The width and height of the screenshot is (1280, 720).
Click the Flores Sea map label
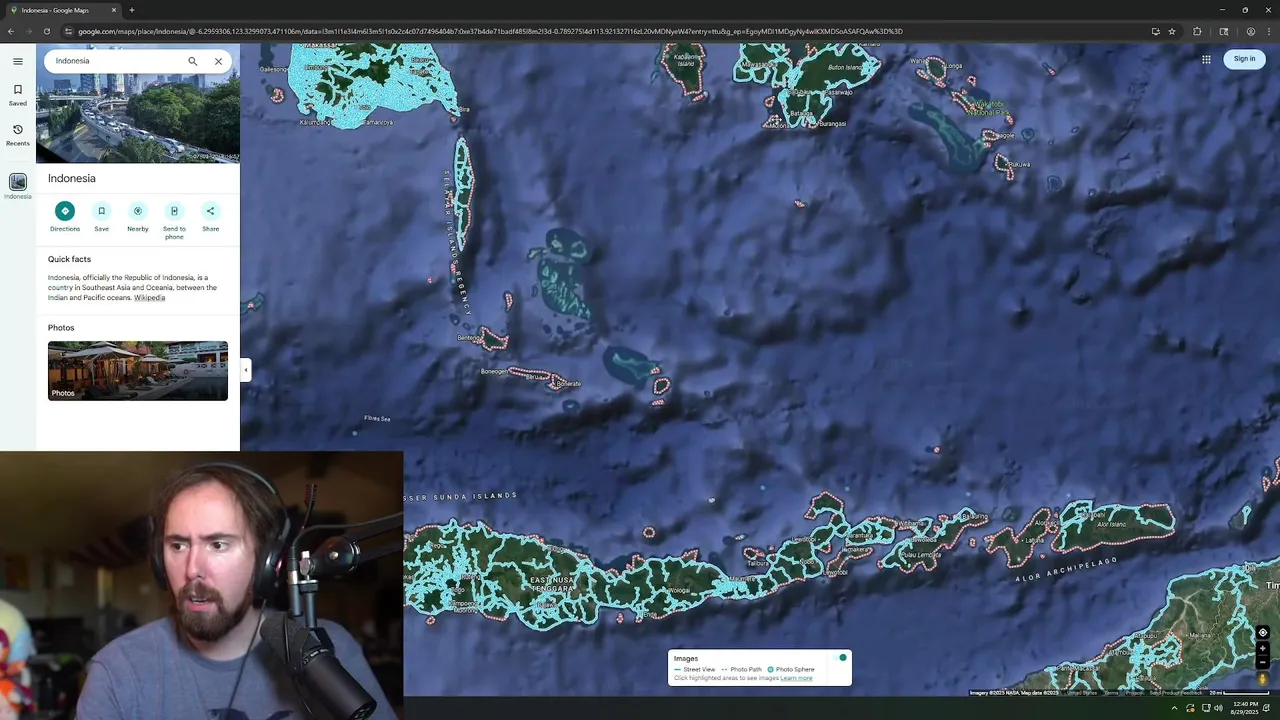point(377,418)
